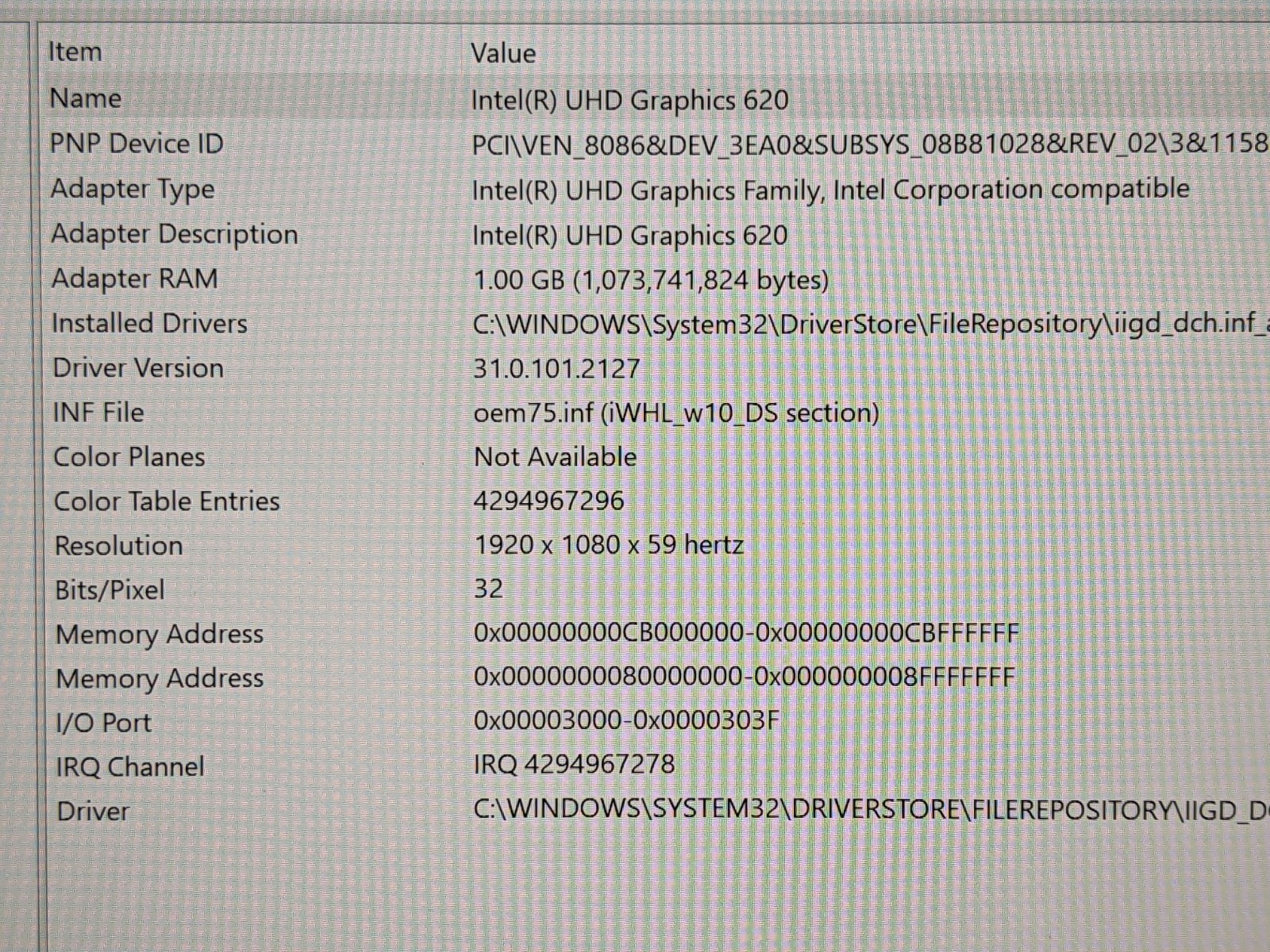Click the 1.00 GB adapter RAM value
Image resolution: width=1270 pixels, height=952 pixels.
651,279
